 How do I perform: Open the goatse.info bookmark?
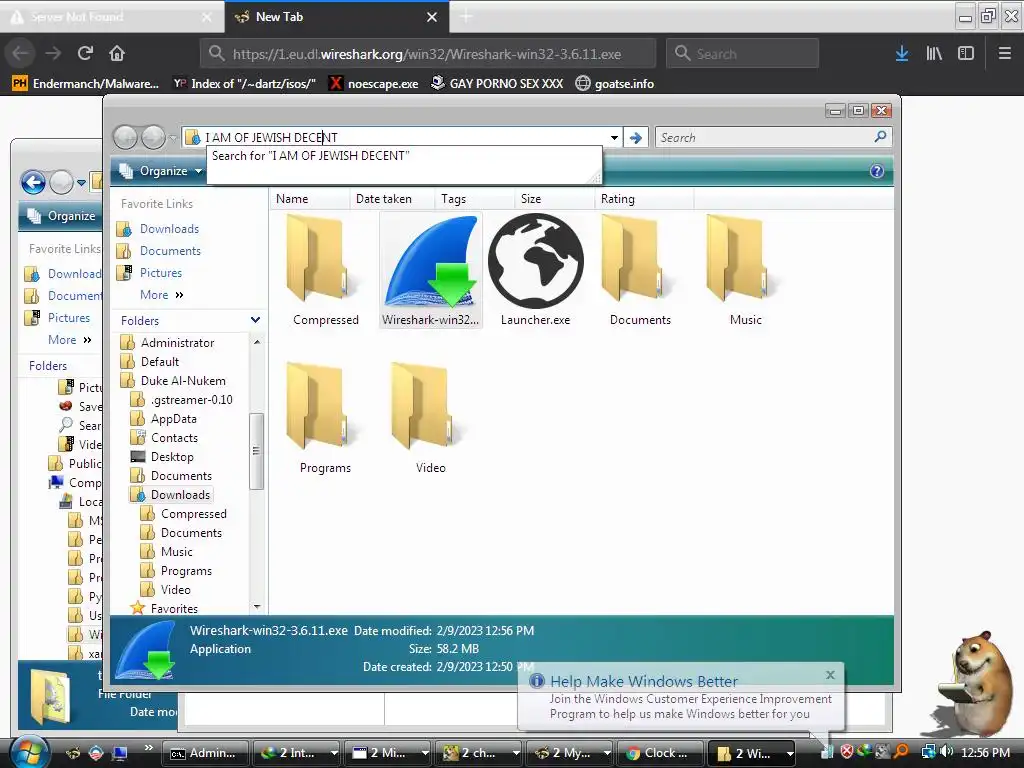click(x=615, y=84)
